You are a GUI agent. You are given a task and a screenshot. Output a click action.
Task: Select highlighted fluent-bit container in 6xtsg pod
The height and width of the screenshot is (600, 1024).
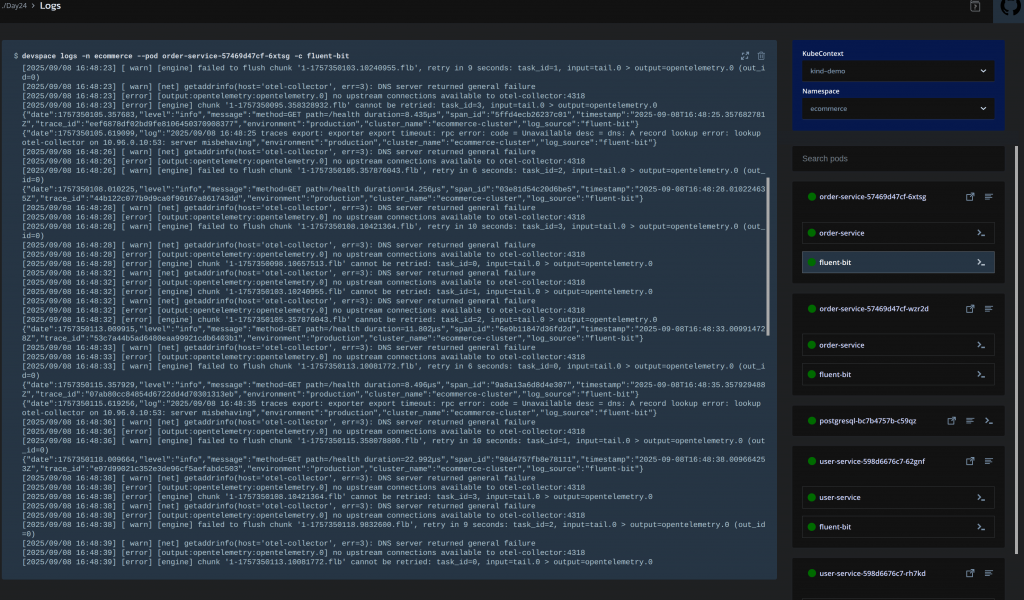898,262
